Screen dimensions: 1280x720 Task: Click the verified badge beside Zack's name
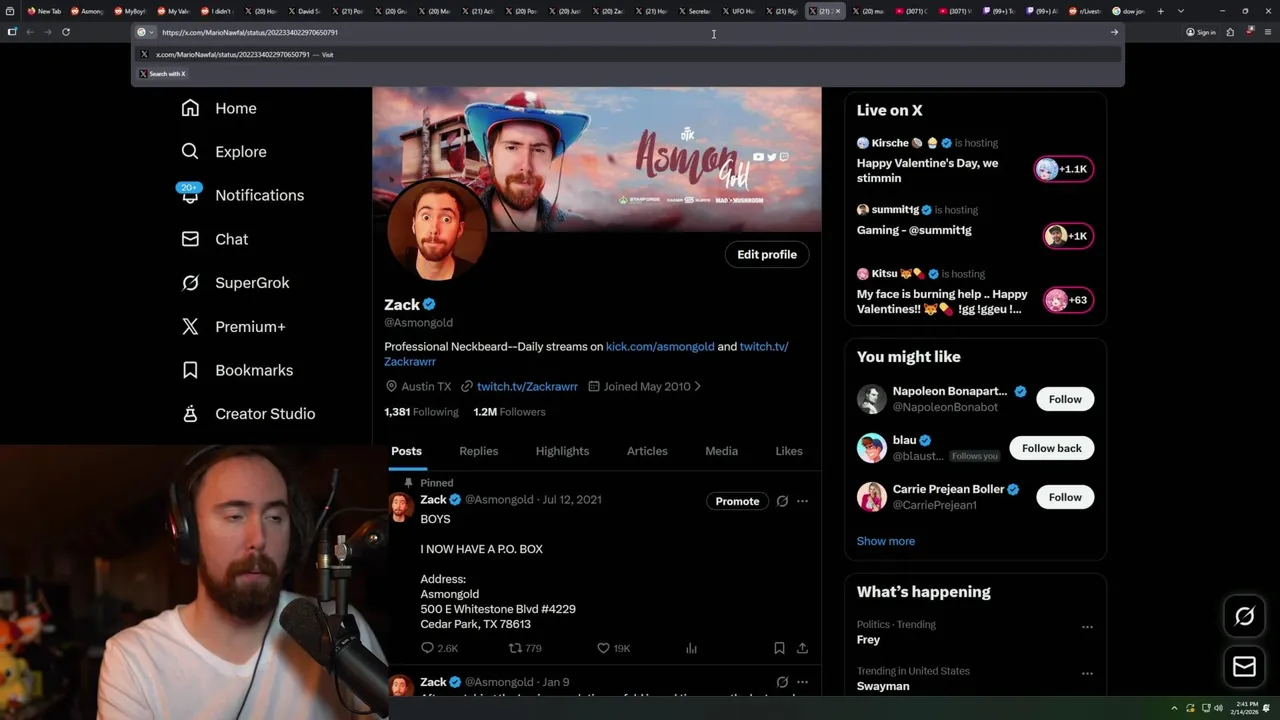coord(429,305)
